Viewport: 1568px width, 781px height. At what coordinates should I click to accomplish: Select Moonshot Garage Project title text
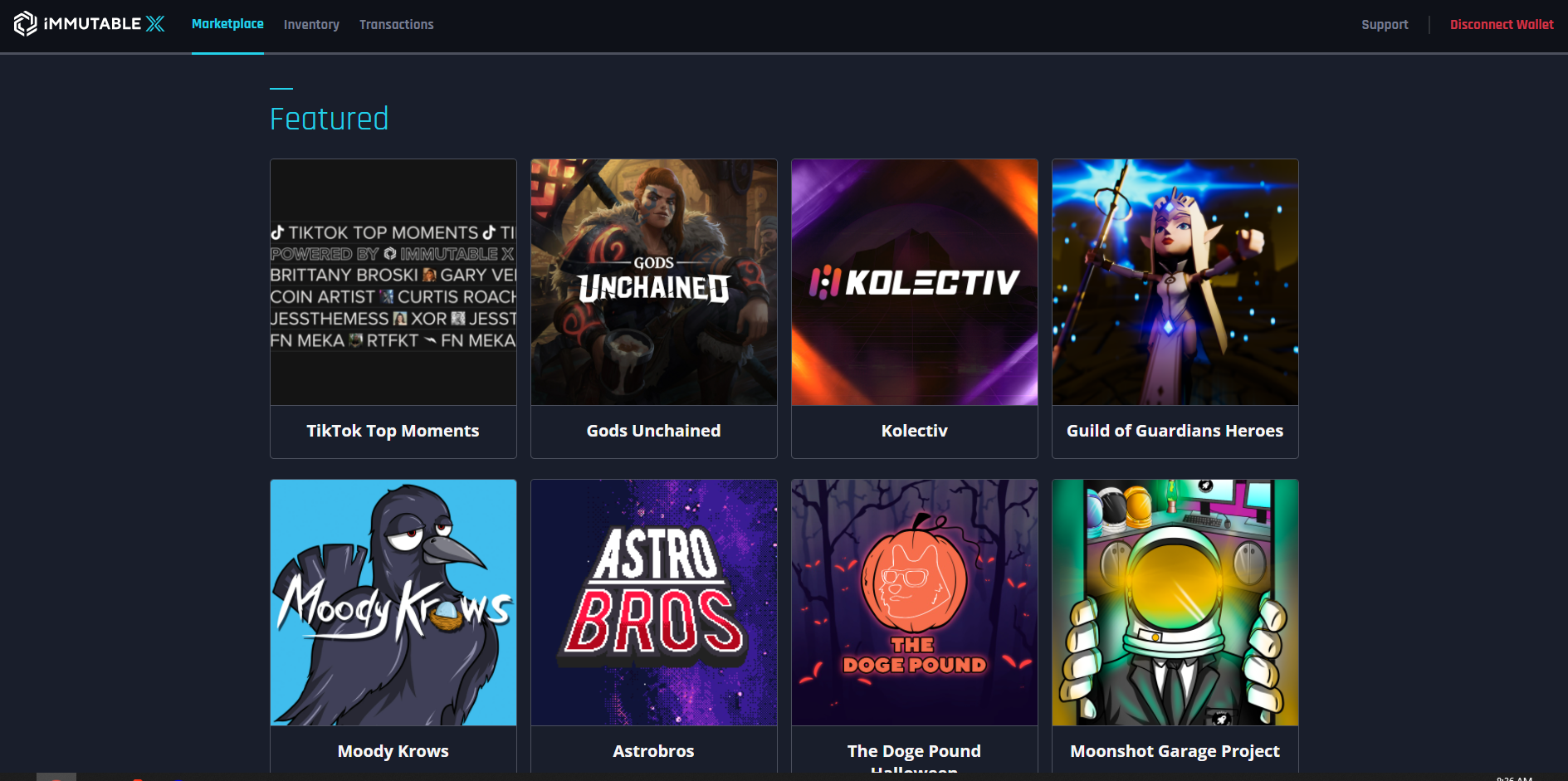pyautogui.click(x=1175, y=751)
